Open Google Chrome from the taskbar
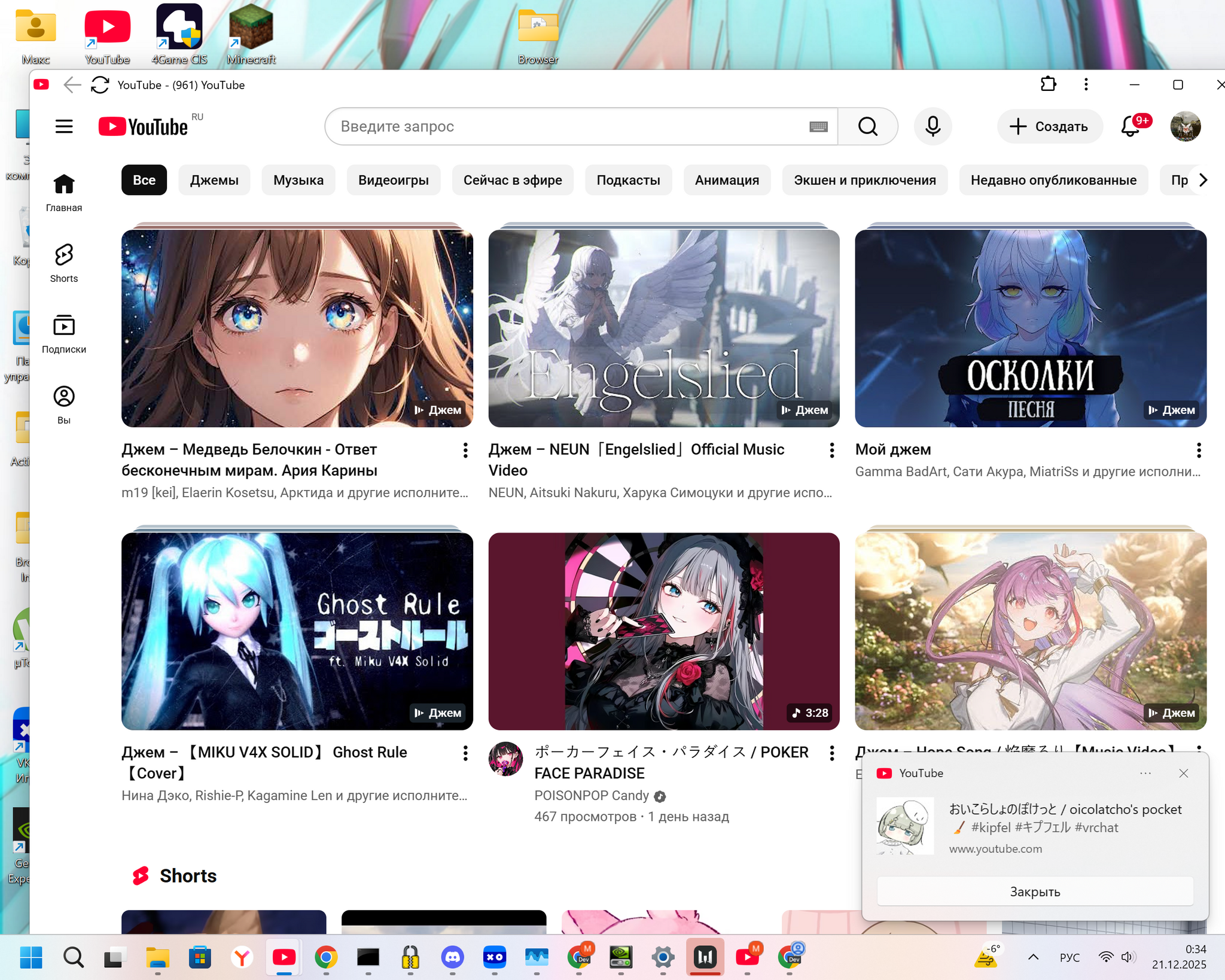This screenshot has width=1225, height=980. pyautogui.click(x=326, y=957)
